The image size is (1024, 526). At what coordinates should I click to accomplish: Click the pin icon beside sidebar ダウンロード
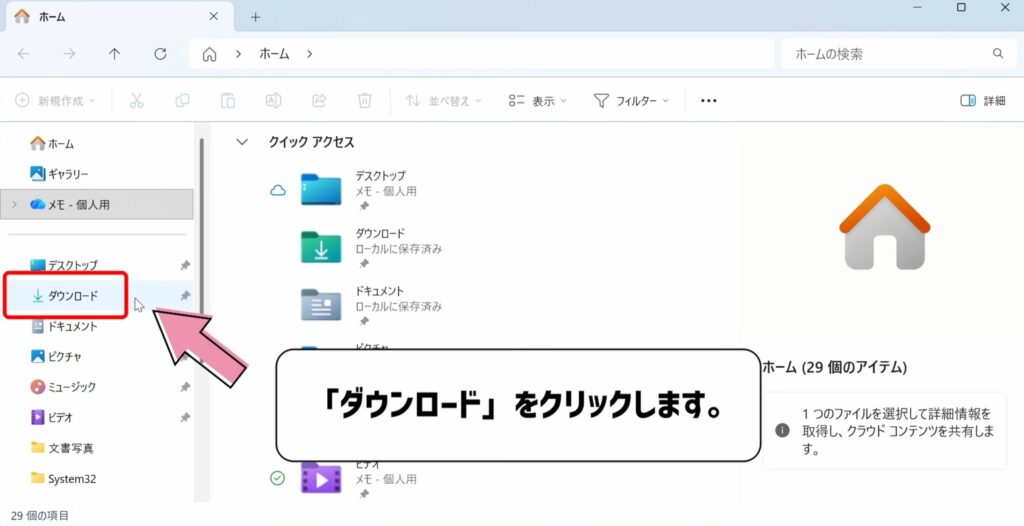[185, 296]
